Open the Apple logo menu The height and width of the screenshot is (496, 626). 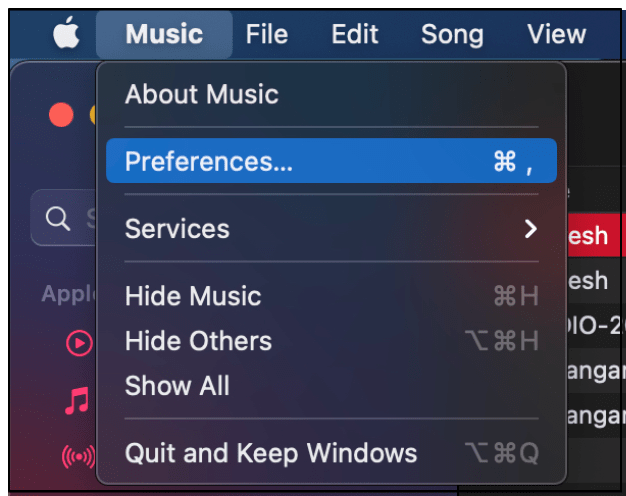(x=66, y=35)
